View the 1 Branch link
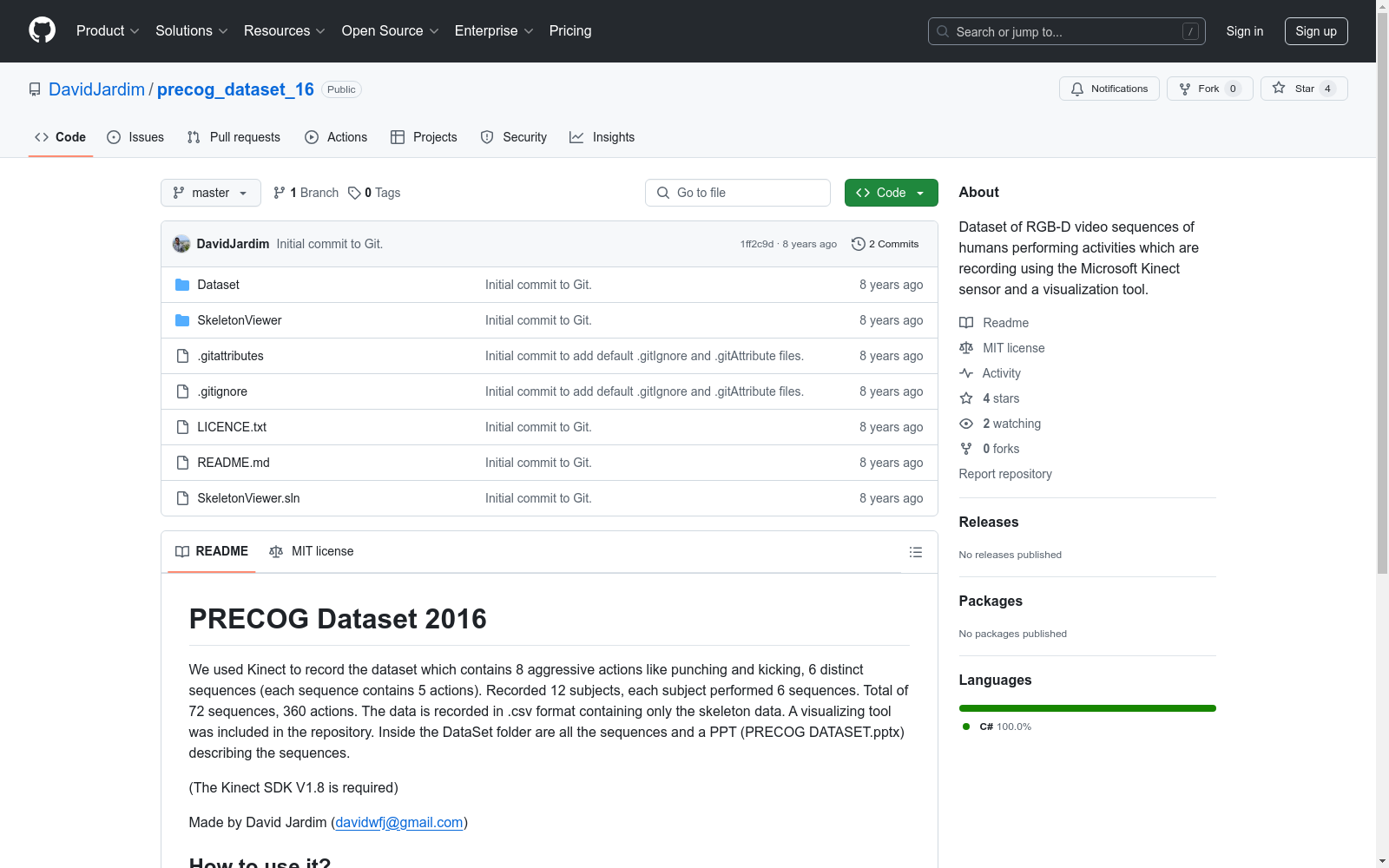Screen dimensions: 1389x868 click(x=306, y=193)
